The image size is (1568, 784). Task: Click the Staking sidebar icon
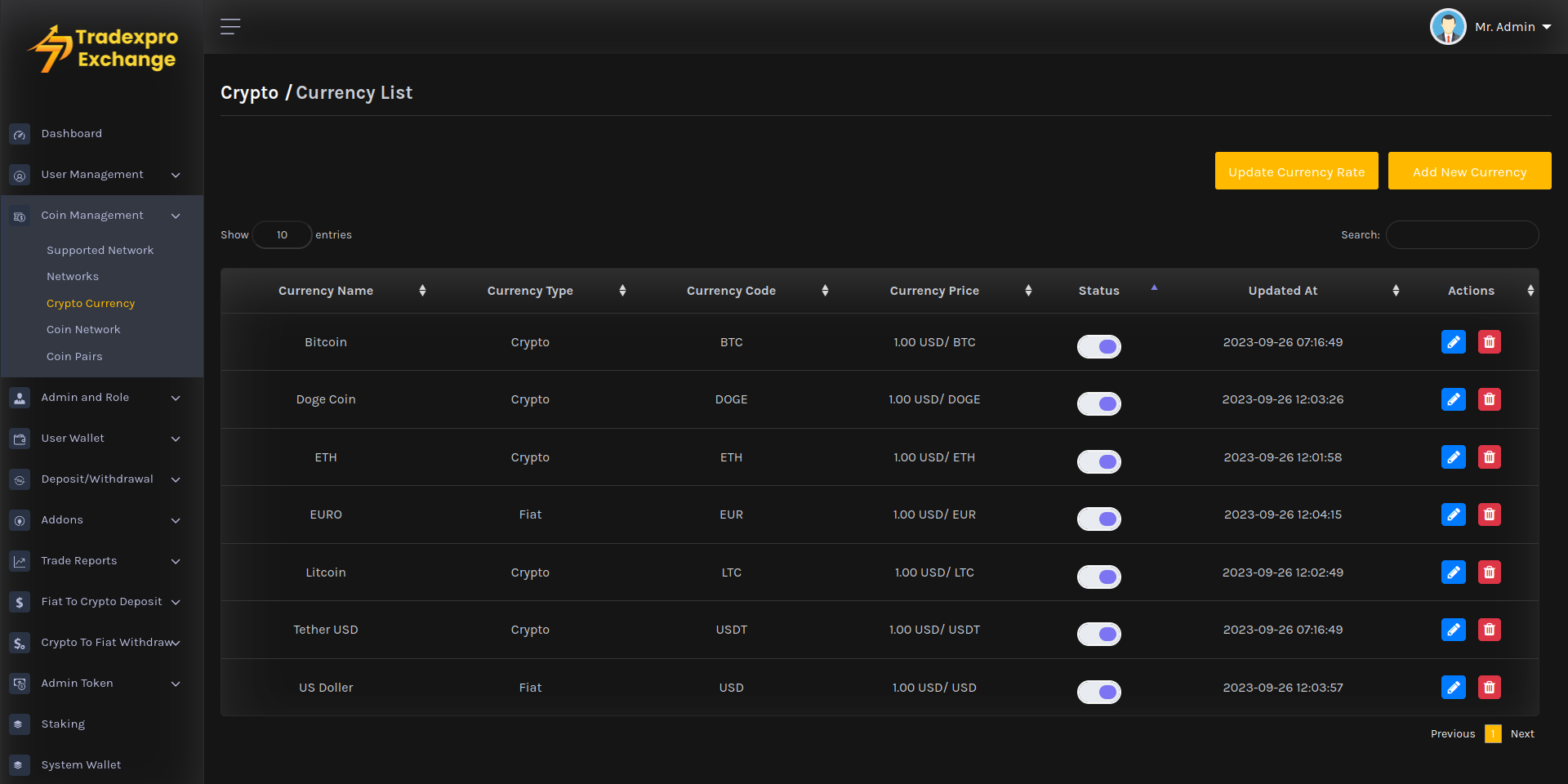tap(20, 724)
